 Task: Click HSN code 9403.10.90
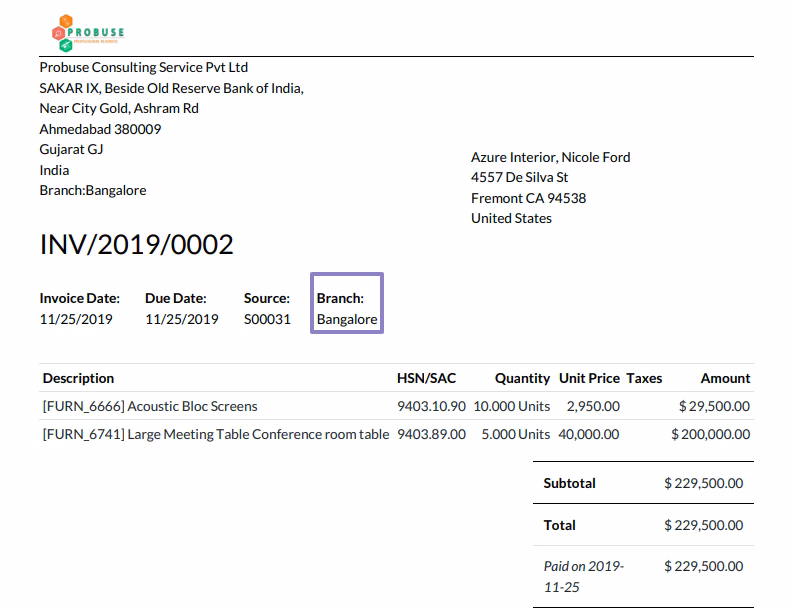pos(431,406)
